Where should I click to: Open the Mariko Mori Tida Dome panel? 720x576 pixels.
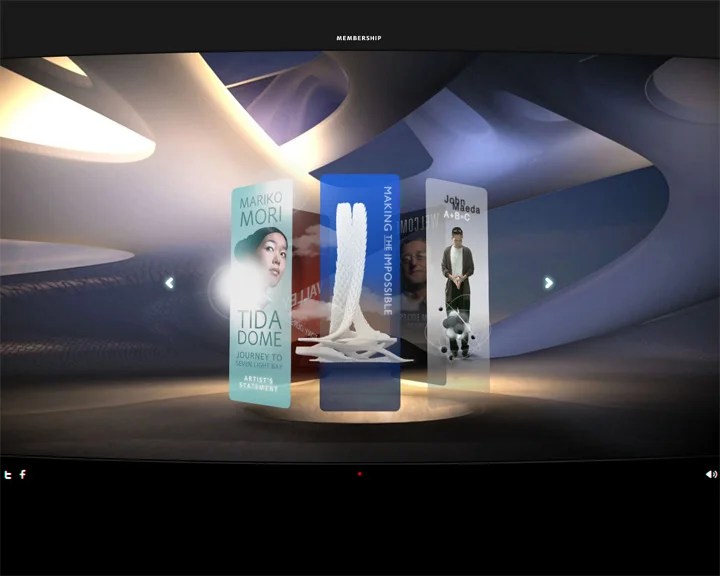tap(261, 294)
